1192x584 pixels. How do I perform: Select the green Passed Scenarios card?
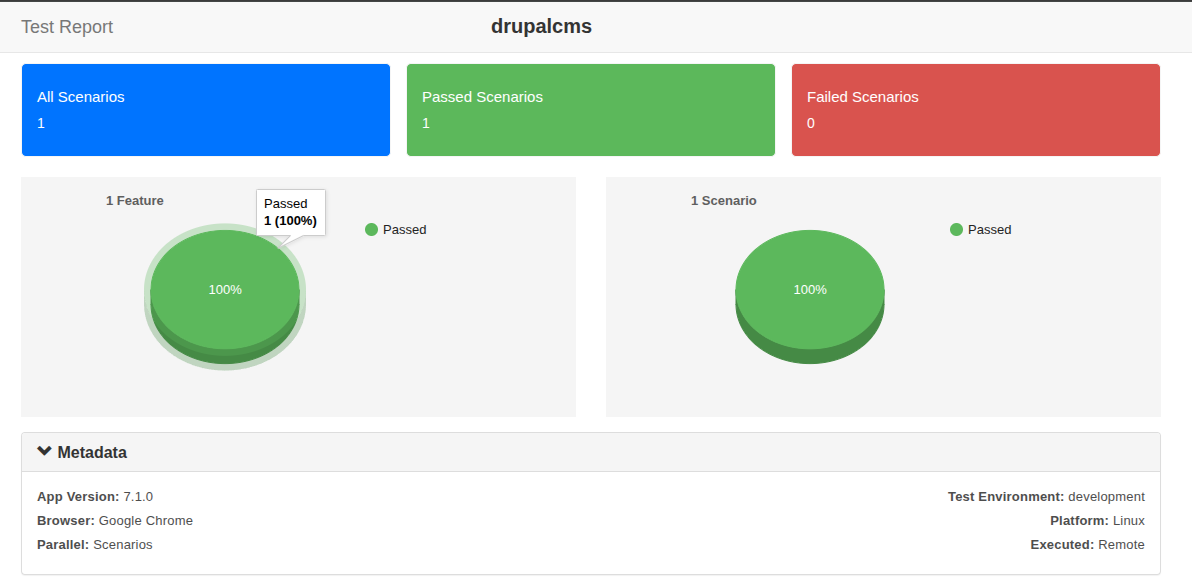point(590,110)
